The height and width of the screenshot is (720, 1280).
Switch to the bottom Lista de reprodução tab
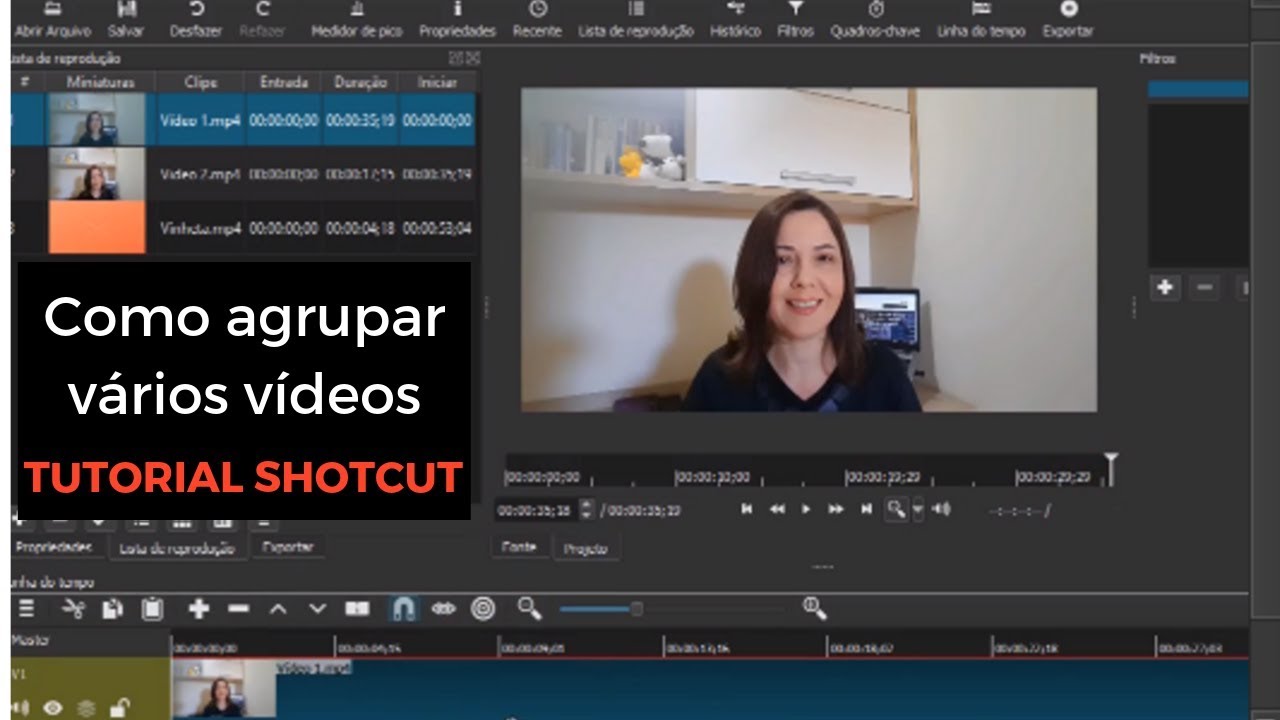[176, 548]
